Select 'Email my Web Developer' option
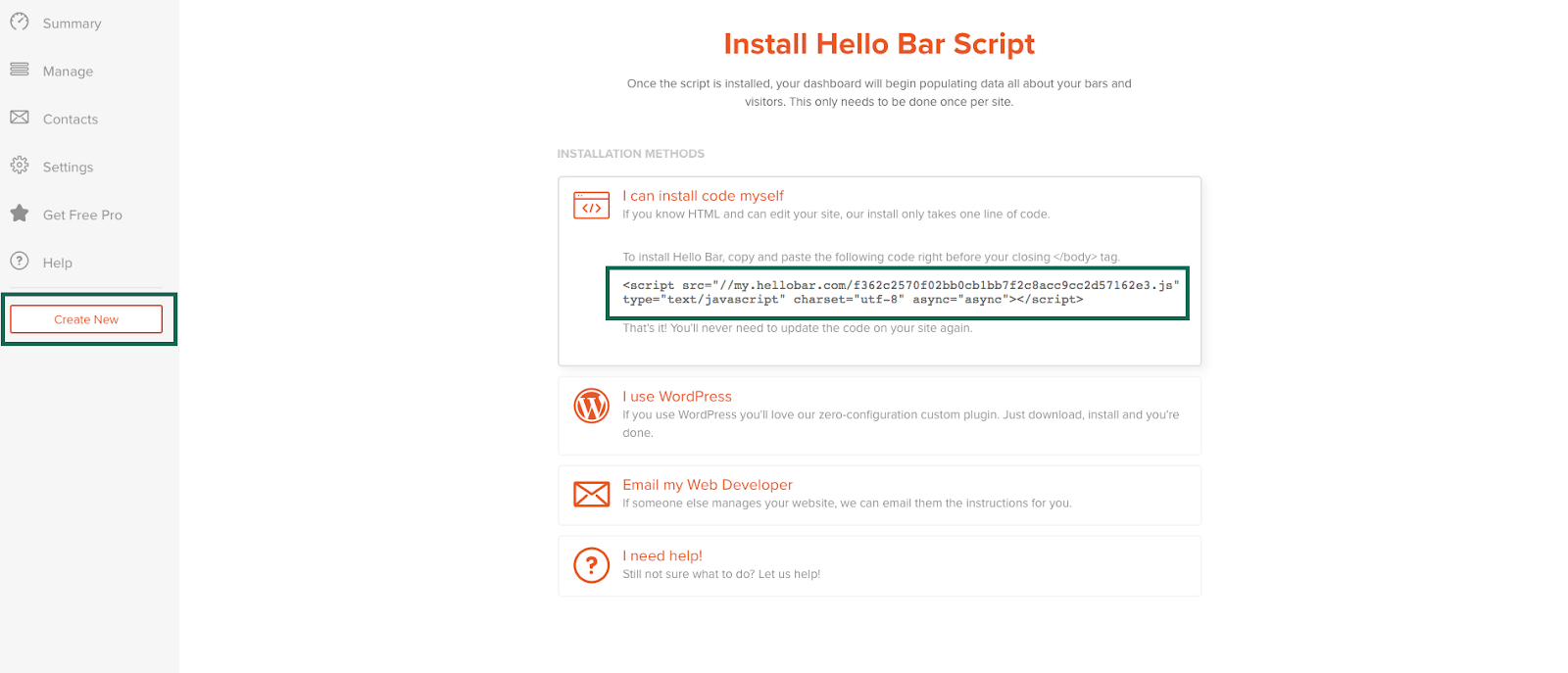The height and width of the screenshot is (673, 1568). [x=708, y=485]
